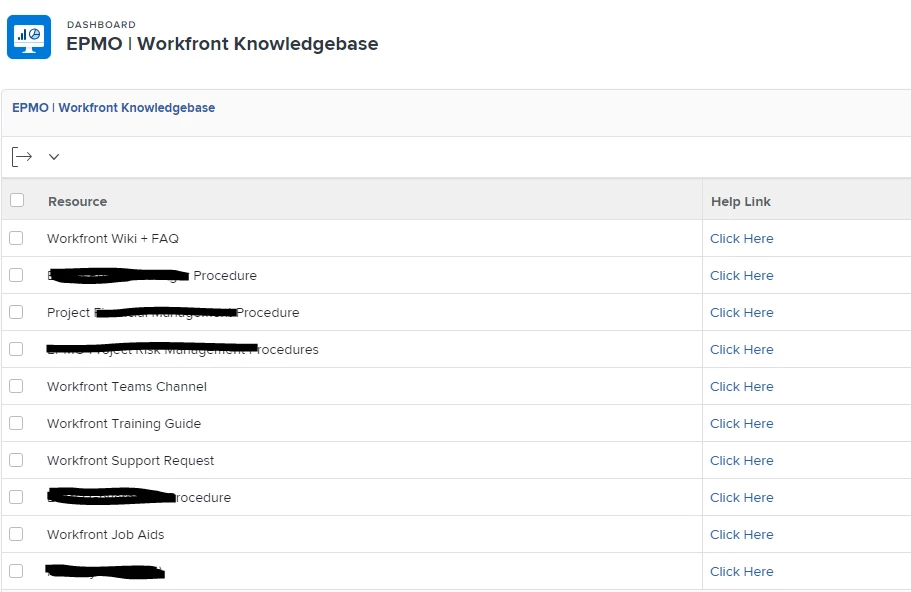
Task: Toggle the select-all checkbox in header
Action: click(x=17, y=200)
